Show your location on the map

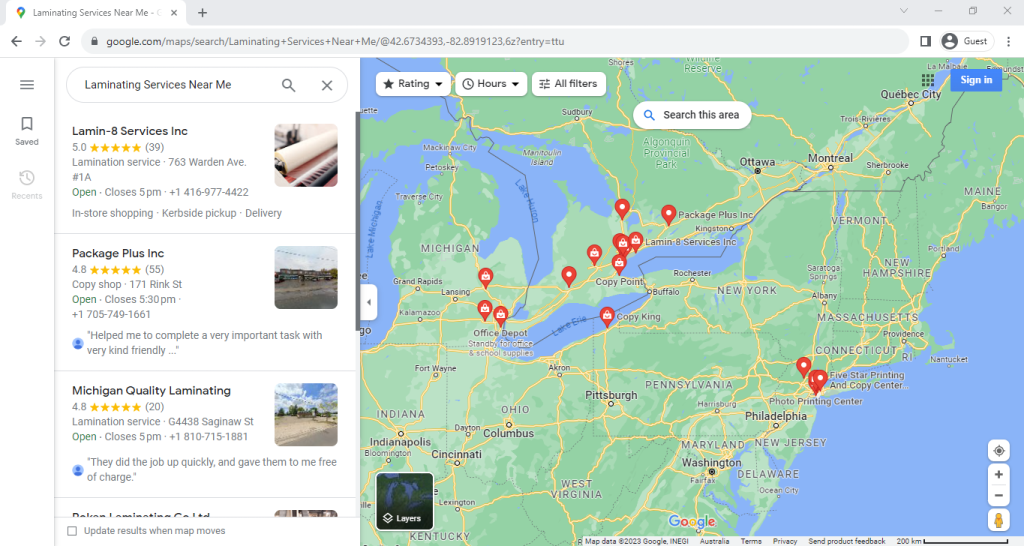(999, 451)
